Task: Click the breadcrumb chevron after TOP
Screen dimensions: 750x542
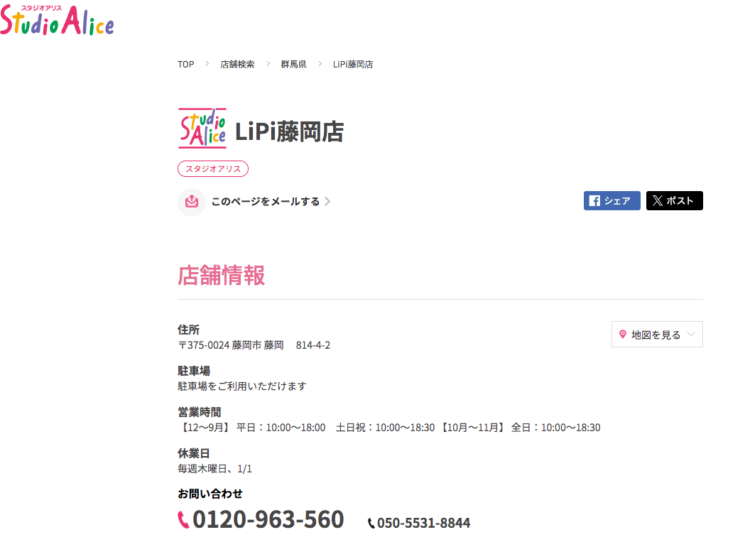Action: [x=207, y=64]
